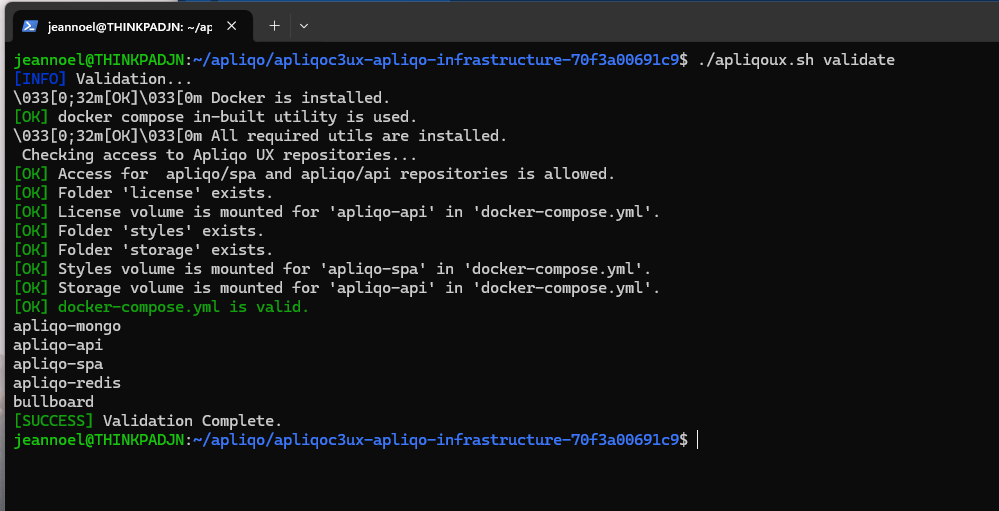Click the green [SUCCESS] tag

click(x=53, y=421)
